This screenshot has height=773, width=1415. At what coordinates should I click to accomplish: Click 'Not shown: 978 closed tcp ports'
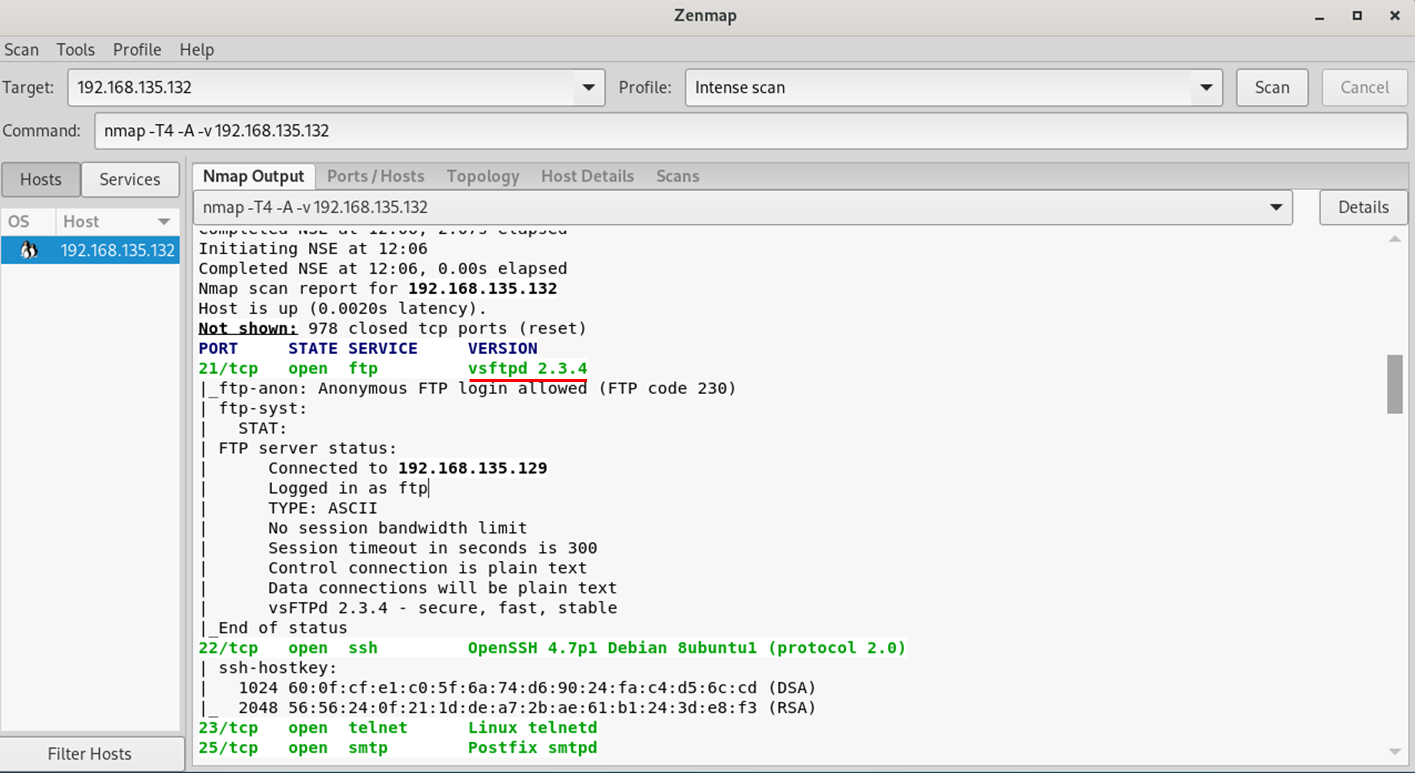(392, 328)
